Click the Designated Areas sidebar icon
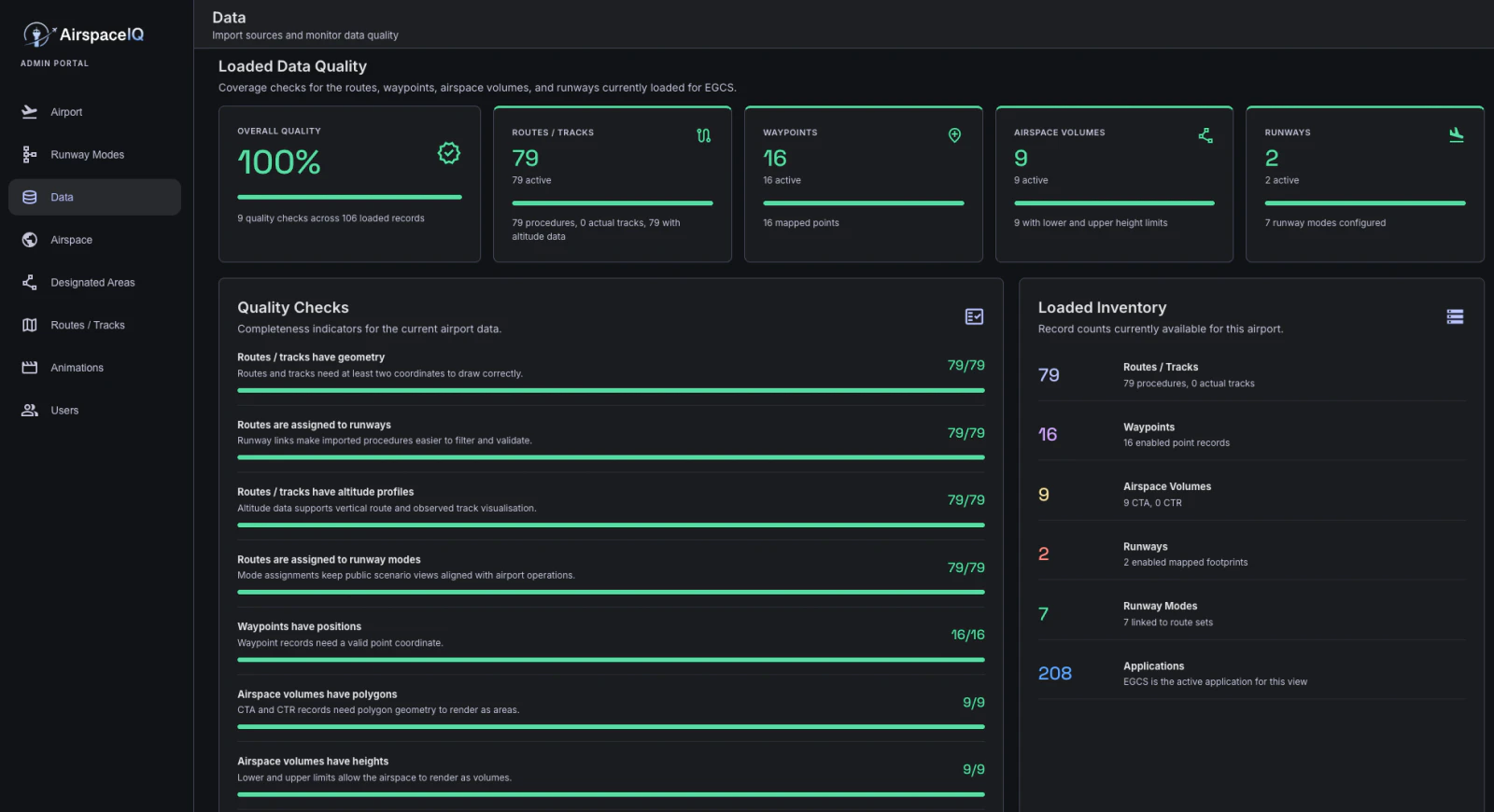 click(x=30, y=283)
